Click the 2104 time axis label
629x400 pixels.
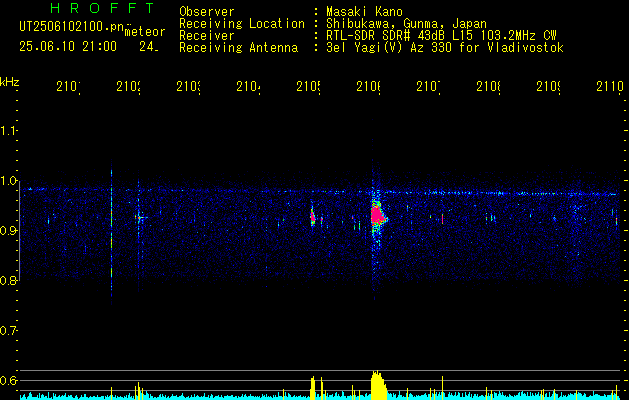pos(248,87)
